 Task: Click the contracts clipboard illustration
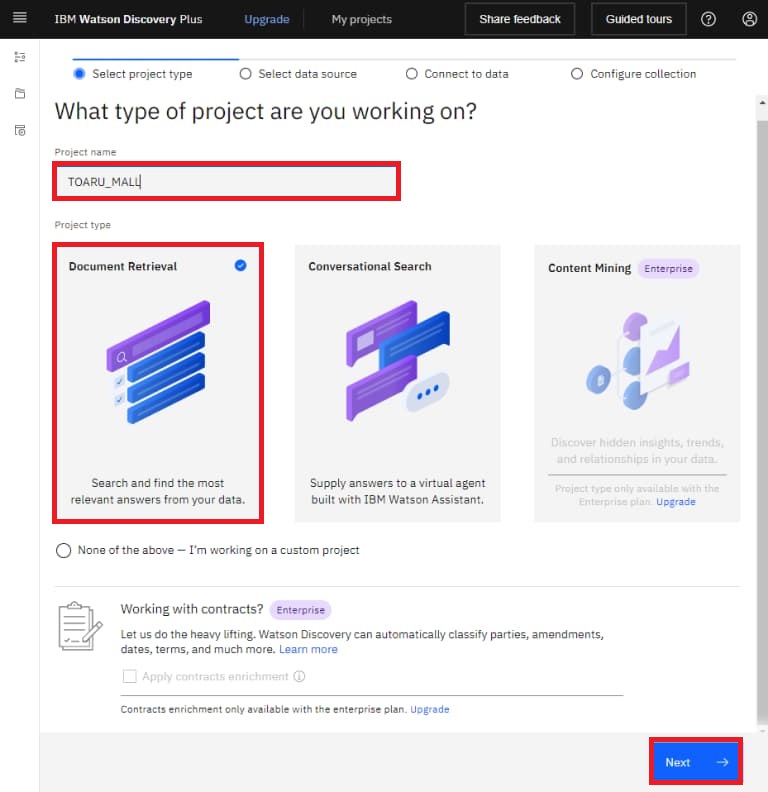(80, 626)
